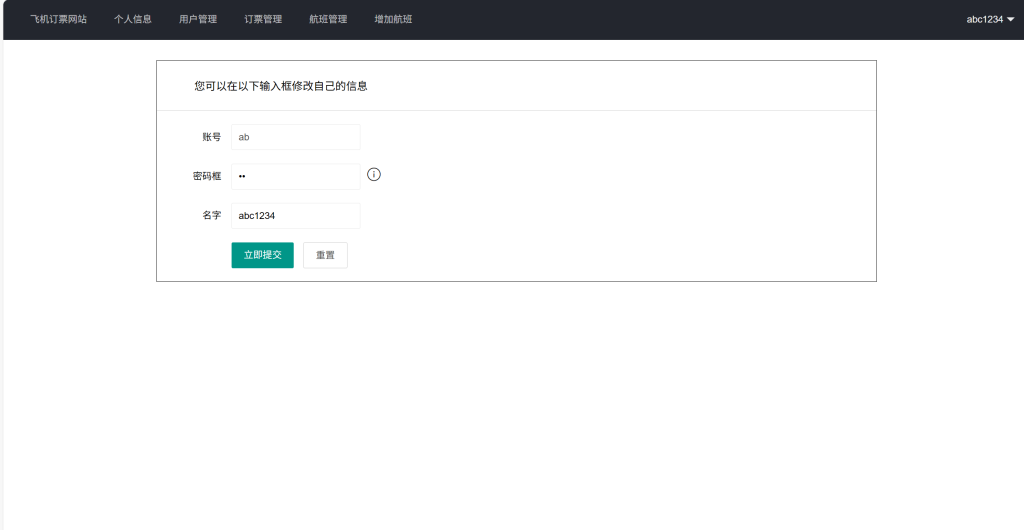Click the 密码框 field label
This screenshot has height=530, width=1024.
coord(207,176)
